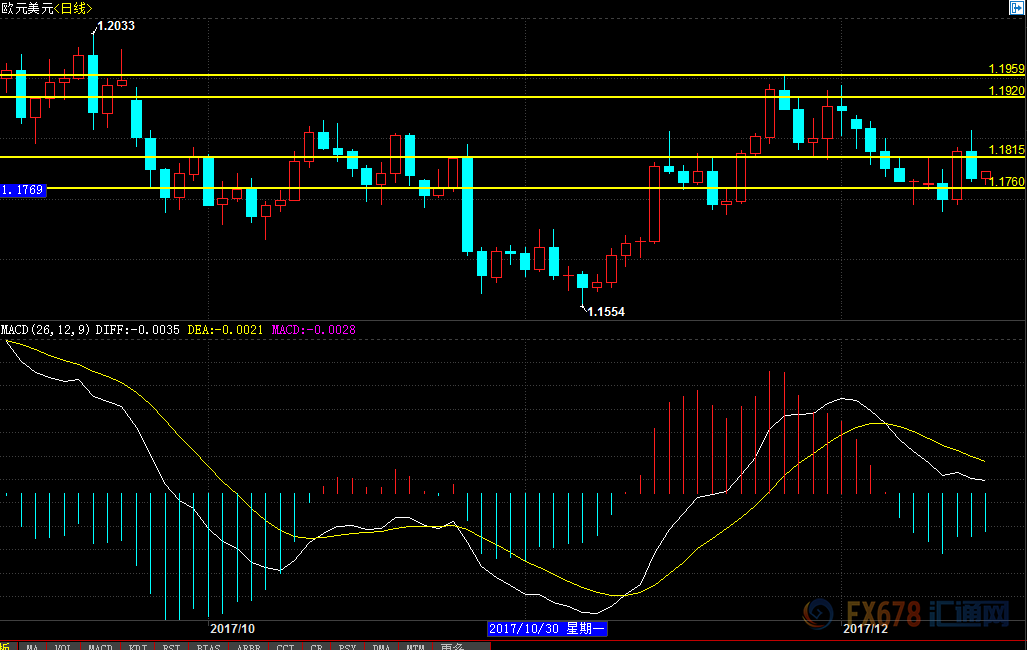
Task: Click the 1.1815 horizontal level label
Action: 1006,150
